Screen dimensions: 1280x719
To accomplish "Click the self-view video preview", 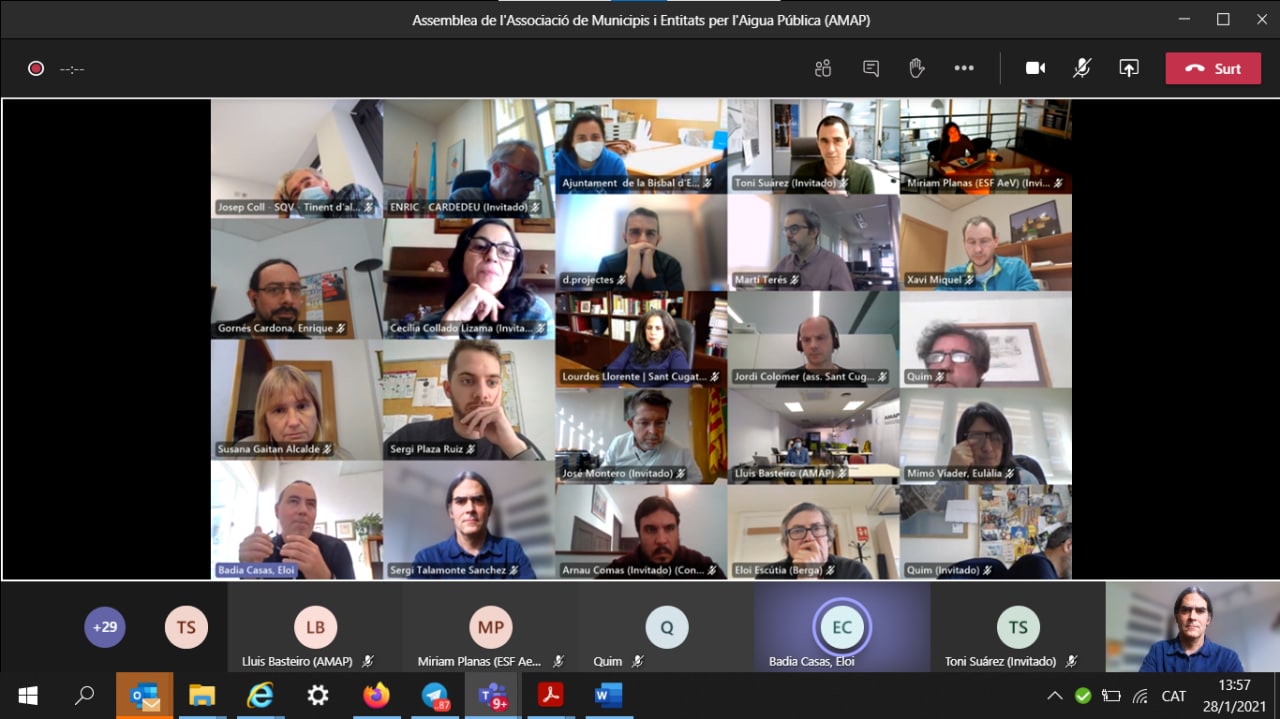I will [x=1192, y=628].
